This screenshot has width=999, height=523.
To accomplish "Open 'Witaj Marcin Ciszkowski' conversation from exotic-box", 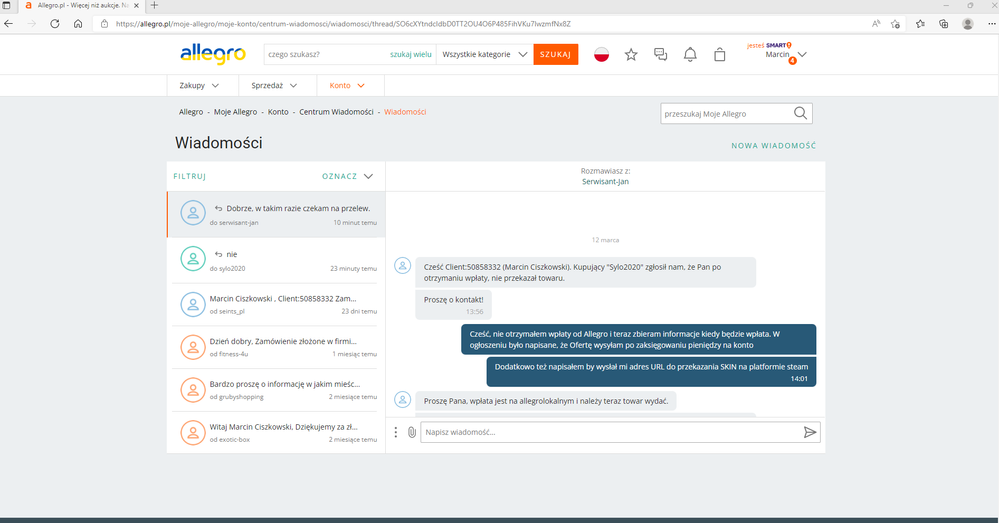I will [276, 433].
